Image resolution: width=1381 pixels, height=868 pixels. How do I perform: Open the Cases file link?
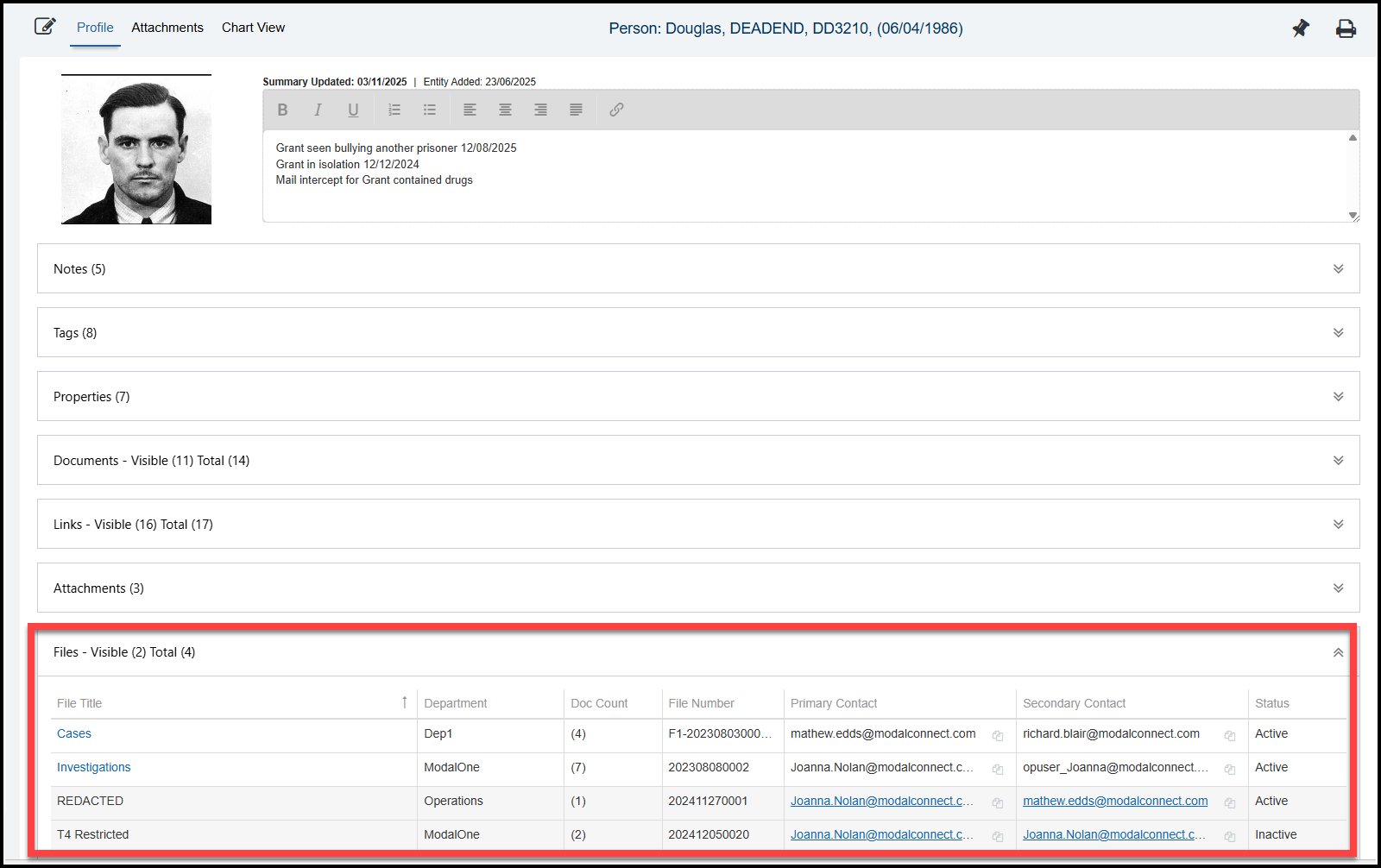[x=74, y=733]
